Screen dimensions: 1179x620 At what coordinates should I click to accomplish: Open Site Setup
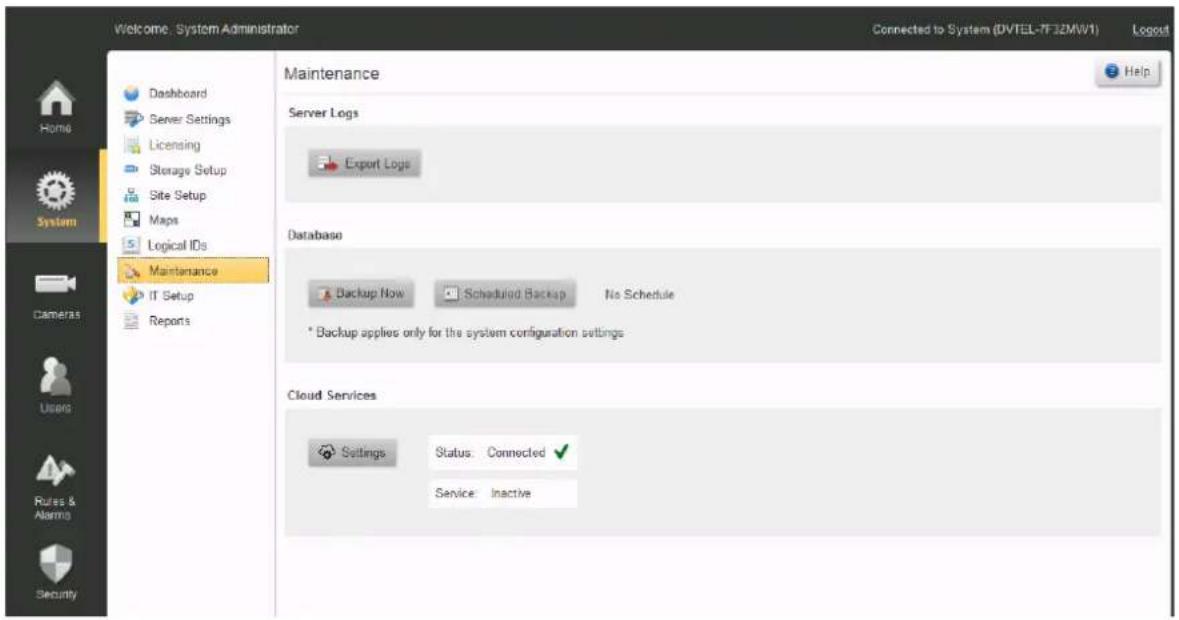pos(177,195)
